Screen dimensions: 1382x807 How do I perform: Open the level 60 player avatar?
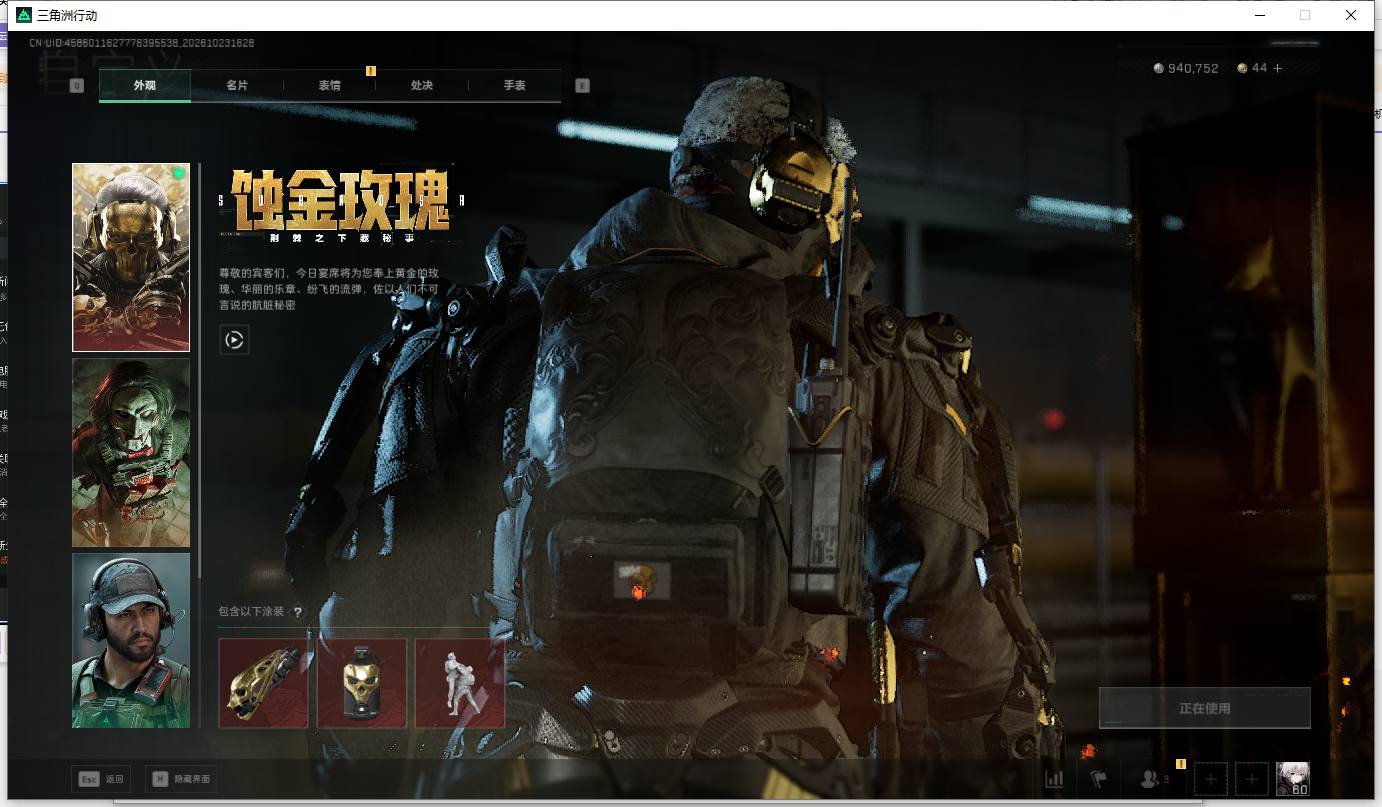1292,778
